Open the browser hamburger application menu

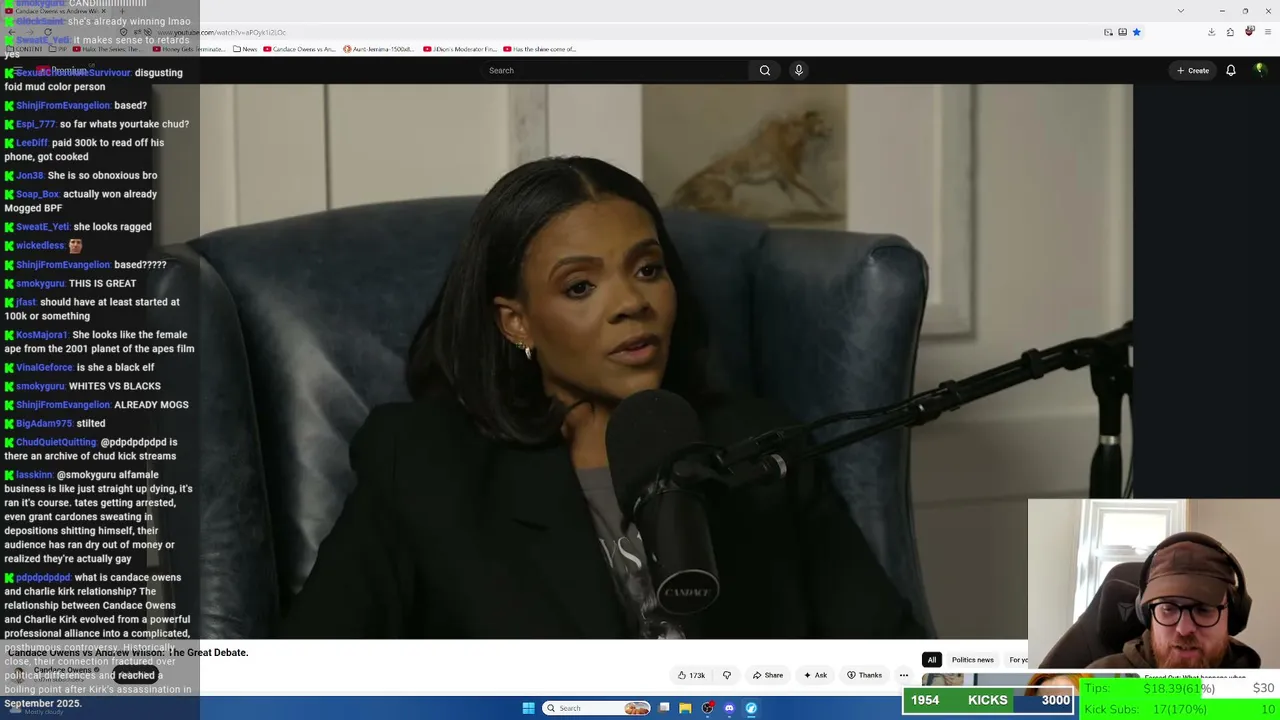click(x=1267, y=32)
